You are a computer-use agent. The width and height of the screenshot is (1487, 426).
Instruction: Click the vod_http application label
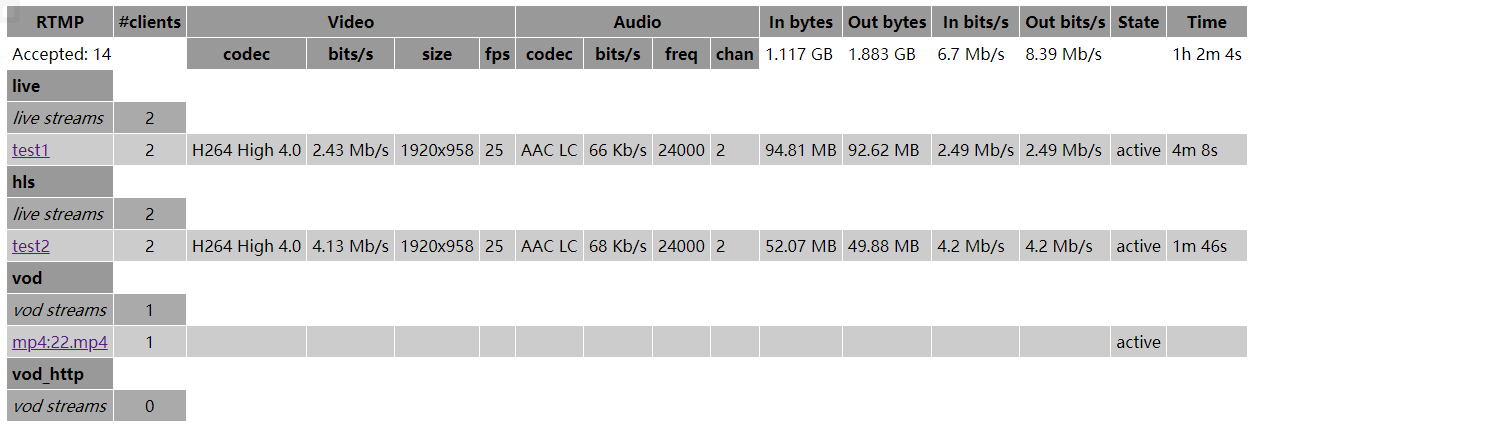coord(48,374)
